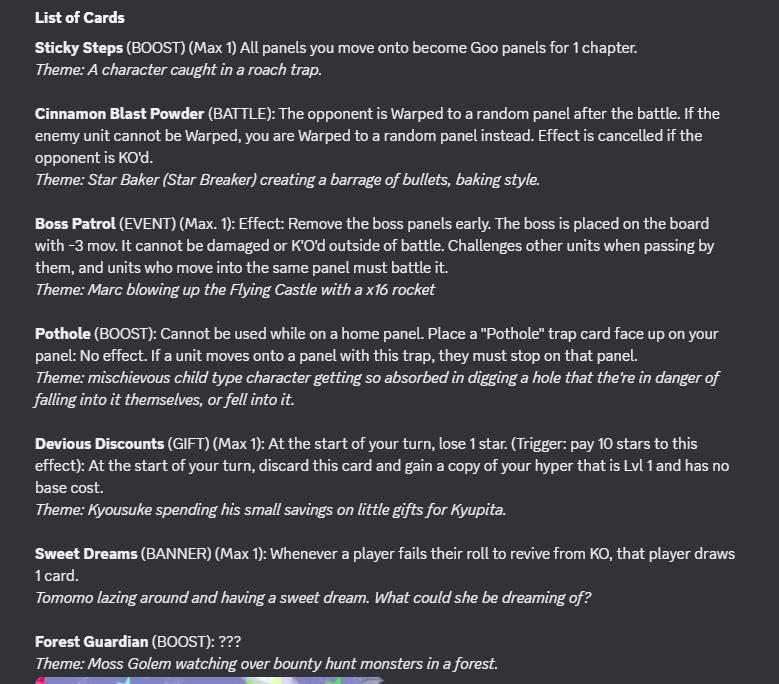Select the 'Boss Patrol' card name
This screenshot has height=684, width=779.
75,224
